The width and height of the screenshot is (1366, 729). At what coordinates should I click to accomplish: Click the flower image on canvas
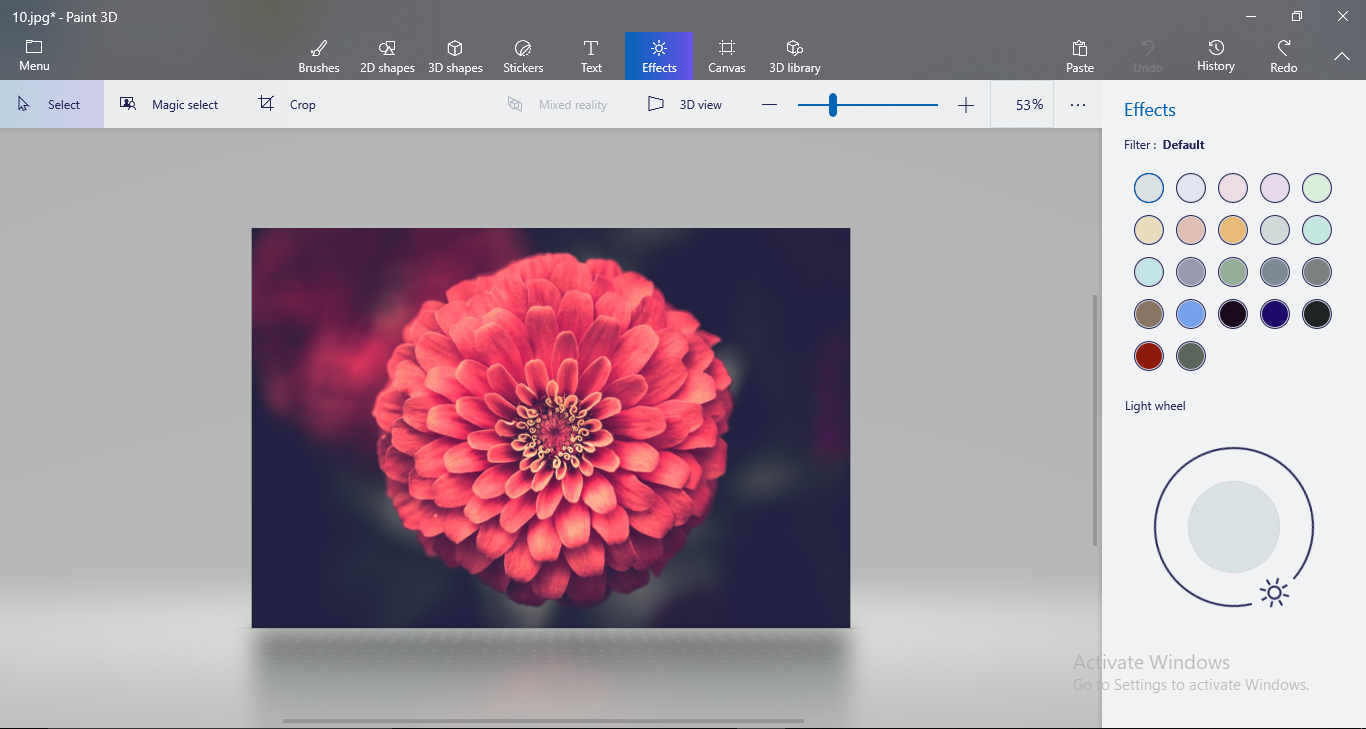(x=551, y=428)
